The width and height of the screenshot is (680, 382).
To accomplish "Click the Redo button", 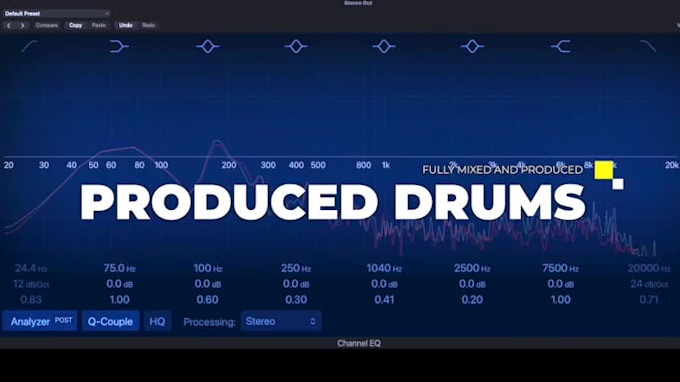I will click(x=148, y=26).
